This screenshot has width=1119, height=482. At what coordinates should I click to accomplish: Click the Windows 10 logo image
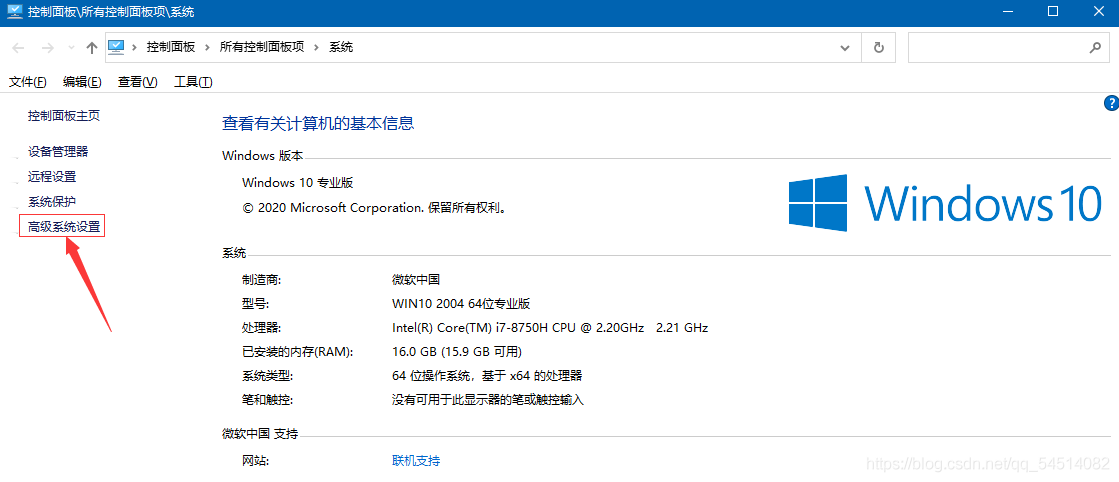coord(945,202)
